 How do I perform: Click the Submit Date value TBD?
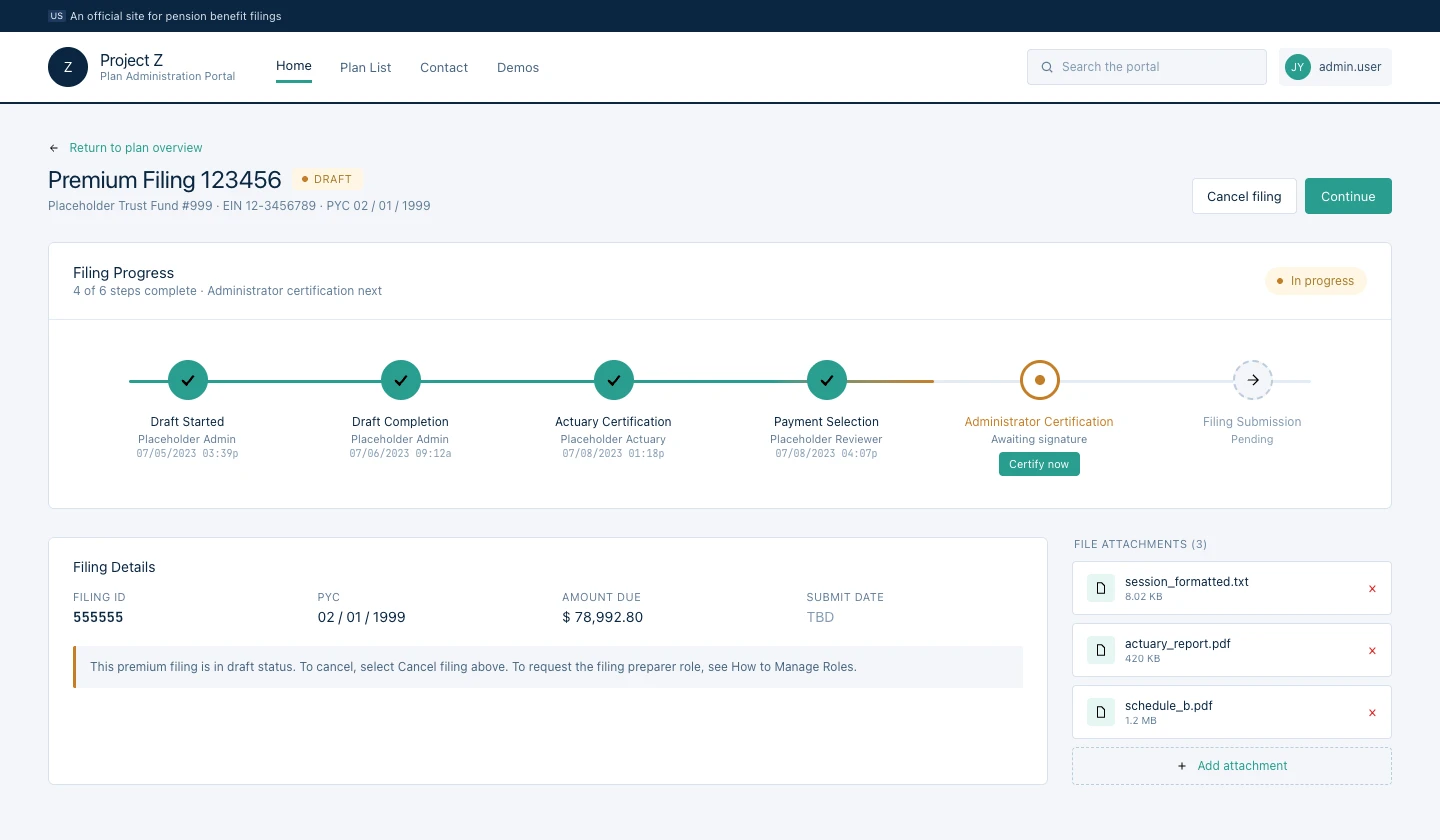click(820, 617)
